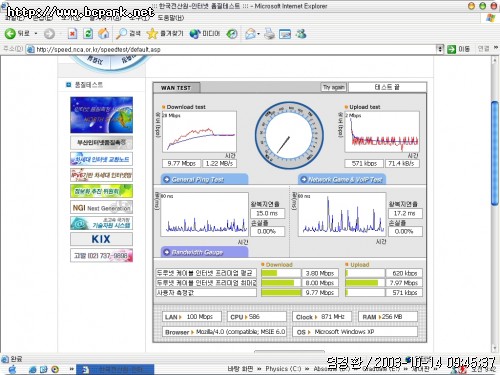This screenshot has width=500, height=375.
Task: Click the Physics (C:) taskbar toolbar item
Action: click(283, 369)
